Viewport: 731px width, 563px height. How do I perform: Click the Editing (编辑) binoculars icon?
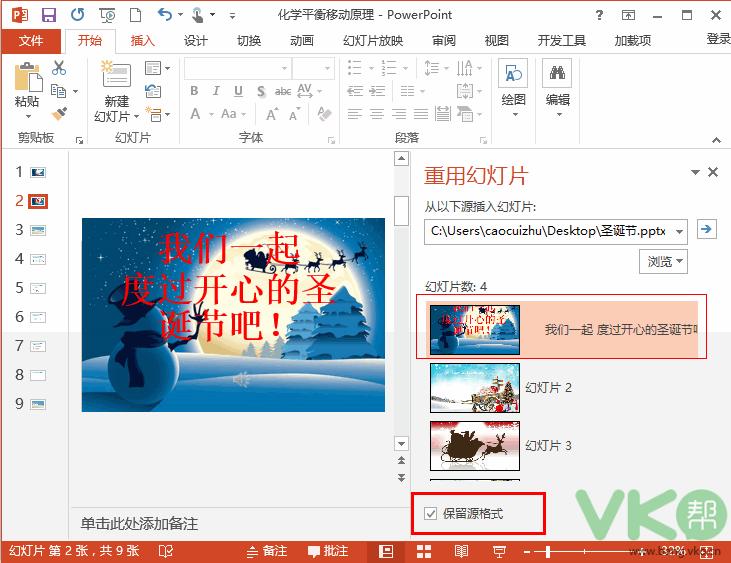(557, 73)
